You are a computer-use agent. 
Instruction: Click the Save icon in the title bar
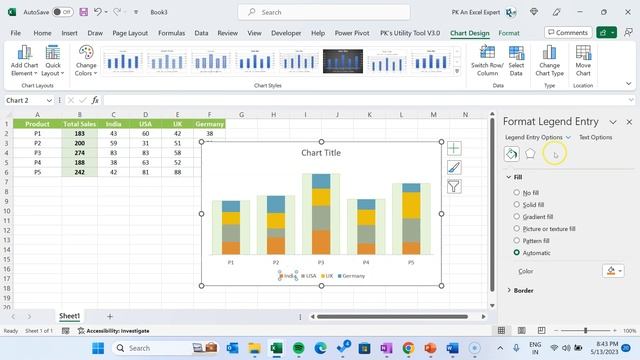click(83, 12)
